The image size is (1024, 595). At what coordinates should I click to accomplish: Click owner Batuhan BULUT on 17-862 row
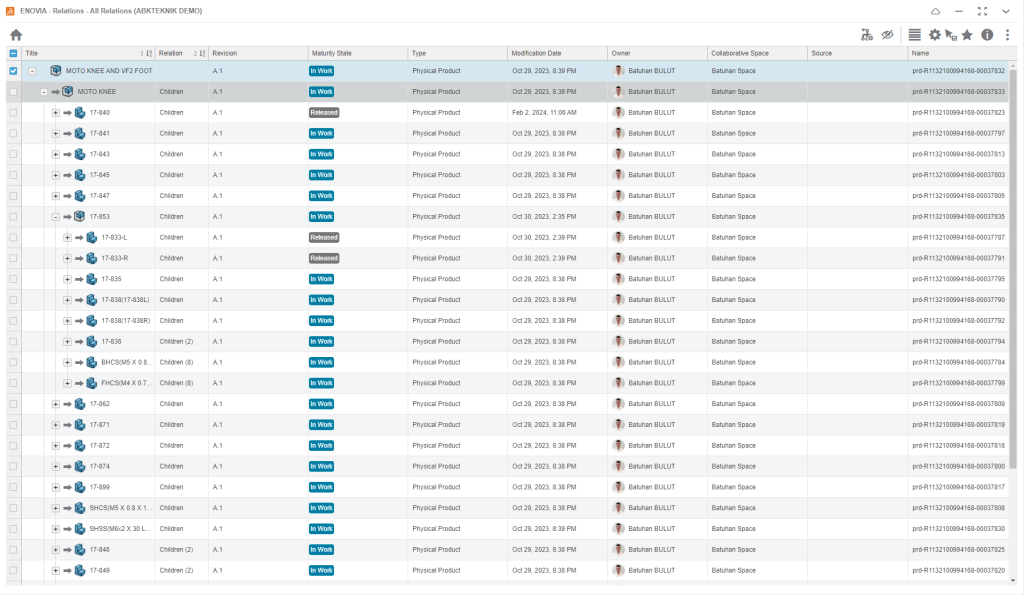650,404
